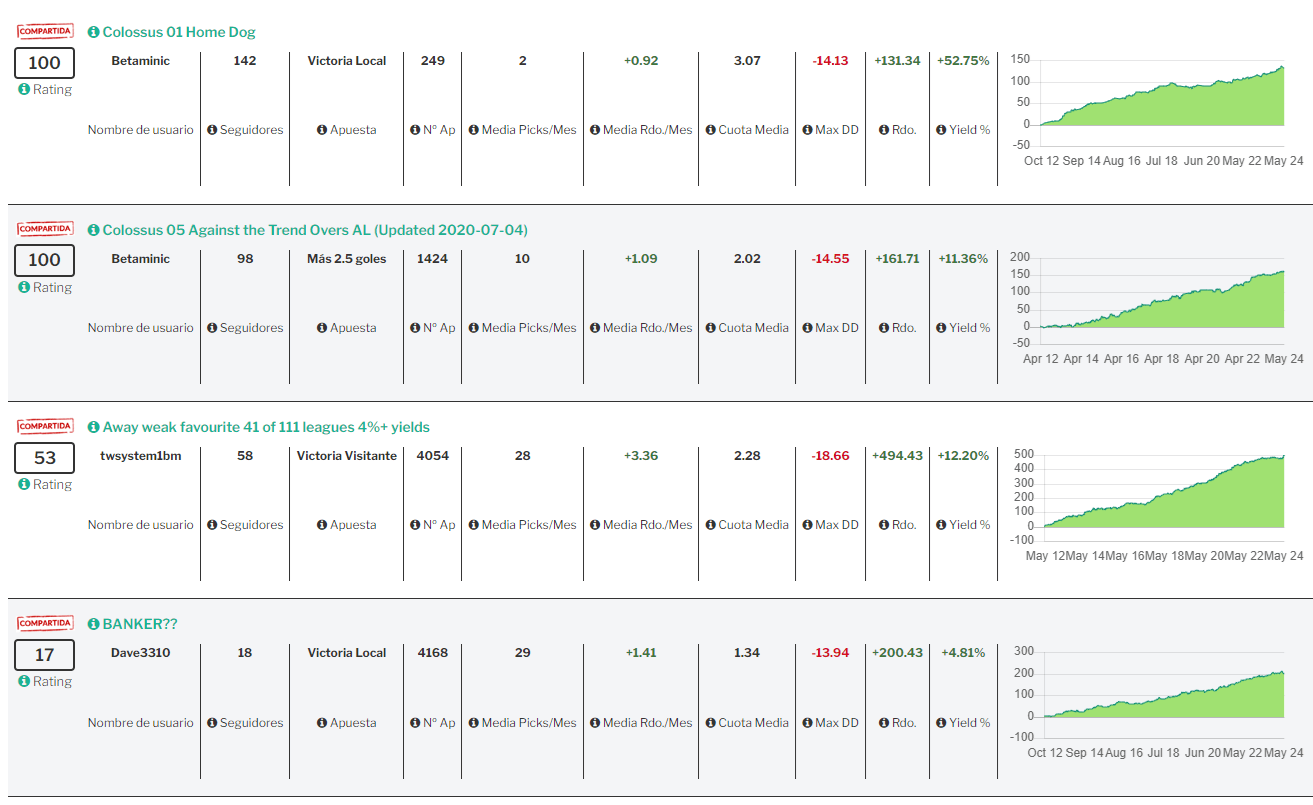The height and width of the screenshot is (805, 1313).
Task: Open user Dave3310 profile
Action: (x=140, y=653)
